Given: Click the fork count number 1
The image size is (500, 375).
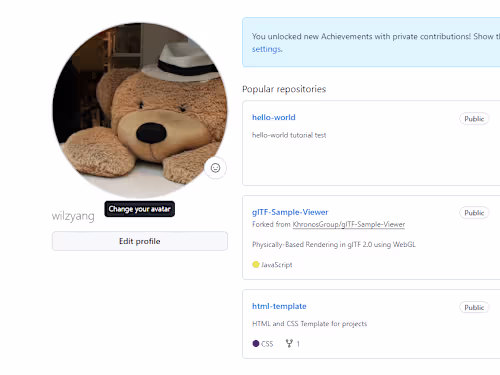Looking at the screenshot, I should 298,344.
